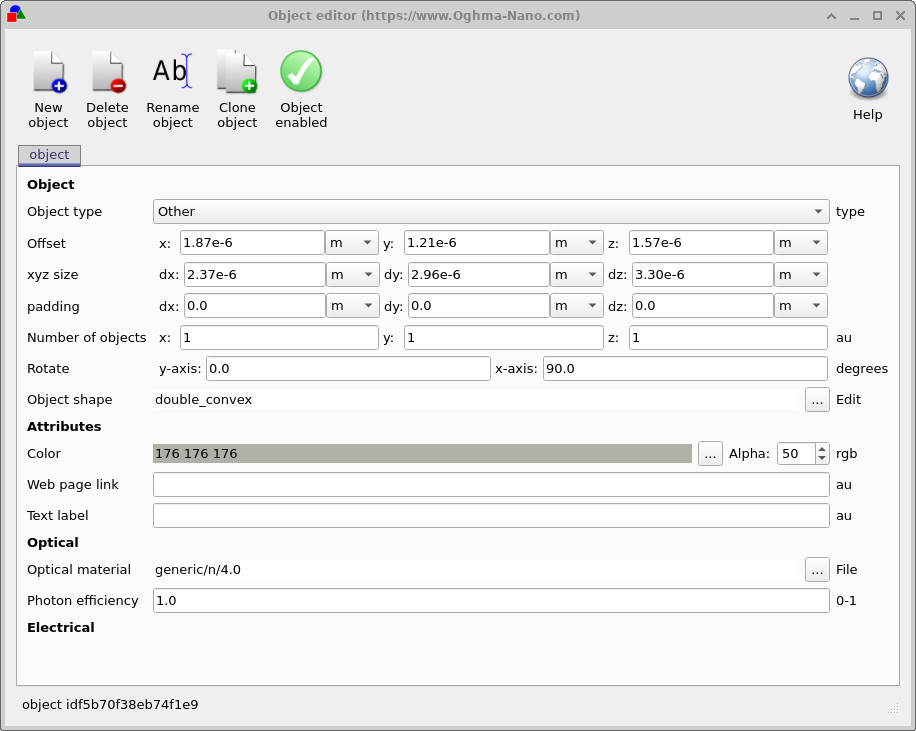
Task: Switch to the object tab
Action: coord(48,155)
